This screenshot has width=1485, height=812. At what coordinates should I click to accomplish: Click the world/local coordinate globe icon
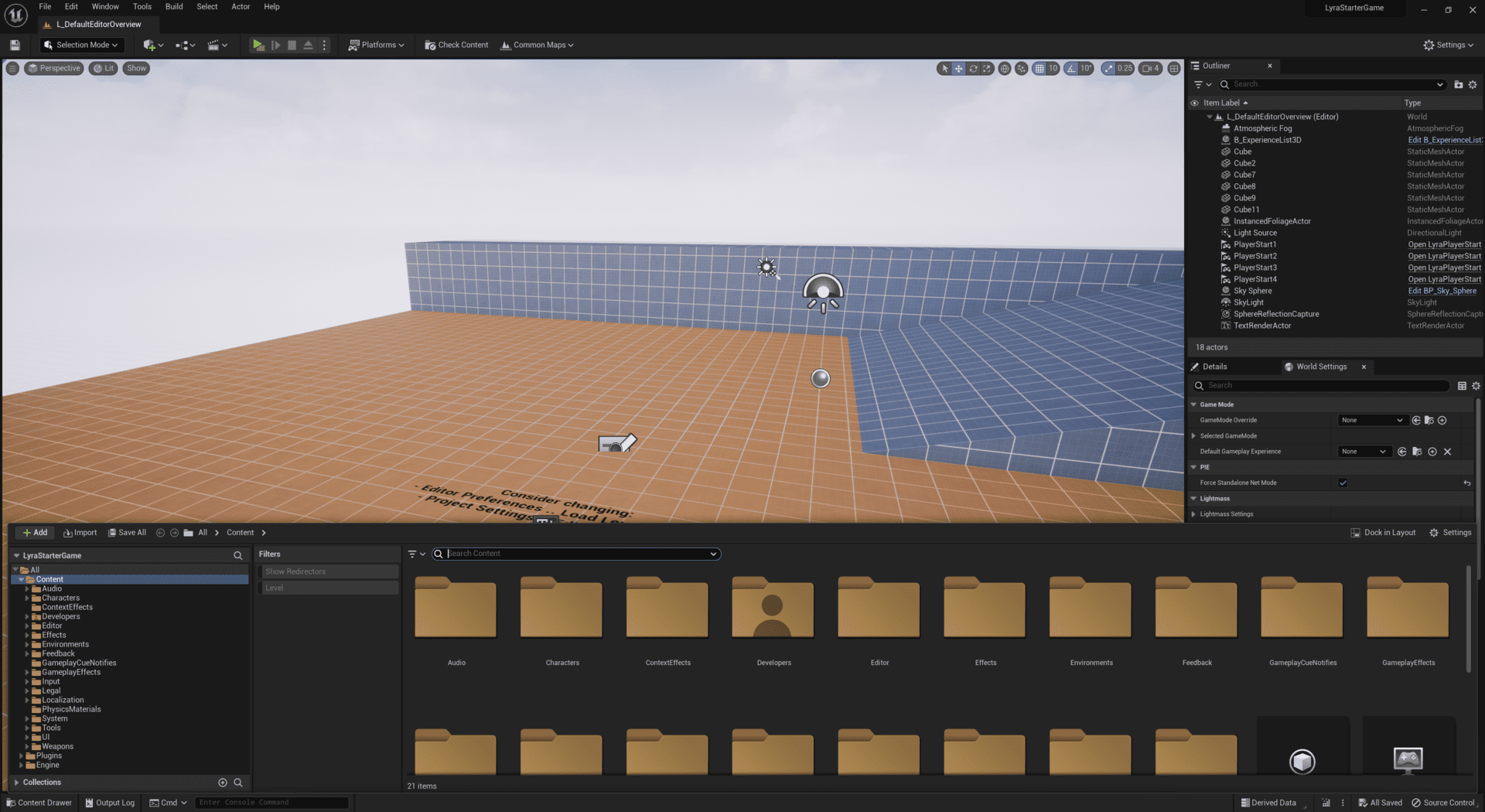click(x=1005, y=69)
